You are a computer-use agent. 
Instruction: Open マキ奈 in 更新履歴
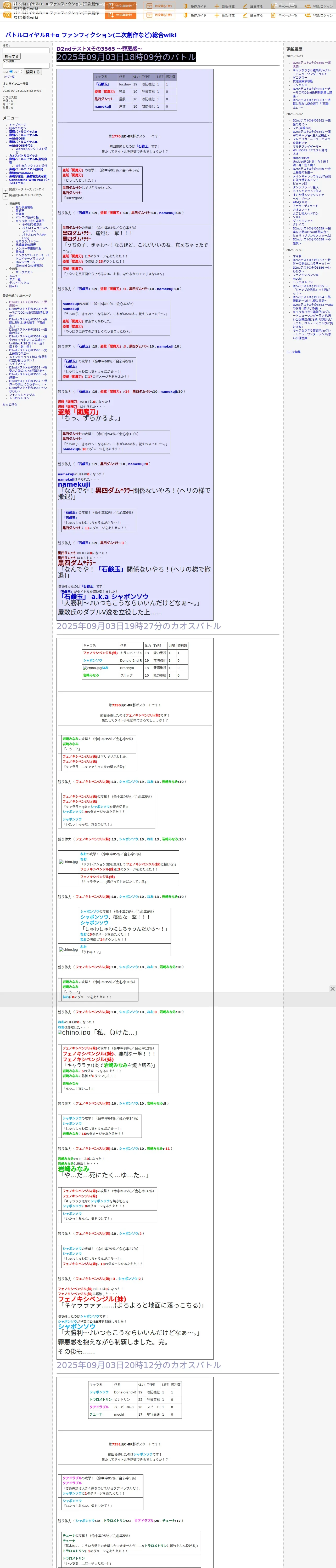point(297,256)
